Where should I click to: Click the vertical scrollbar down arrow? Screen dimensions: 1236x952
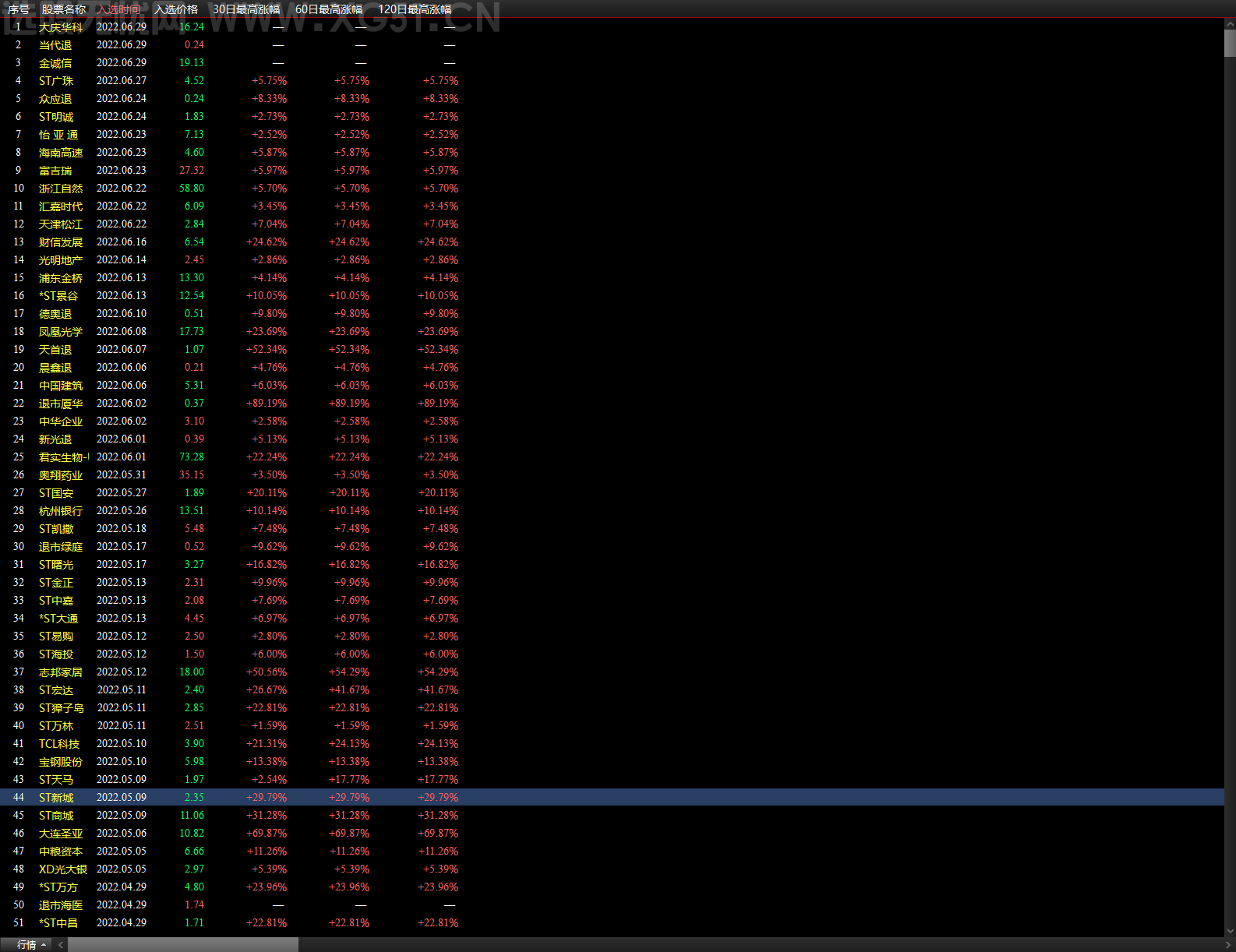(1230, 931)
